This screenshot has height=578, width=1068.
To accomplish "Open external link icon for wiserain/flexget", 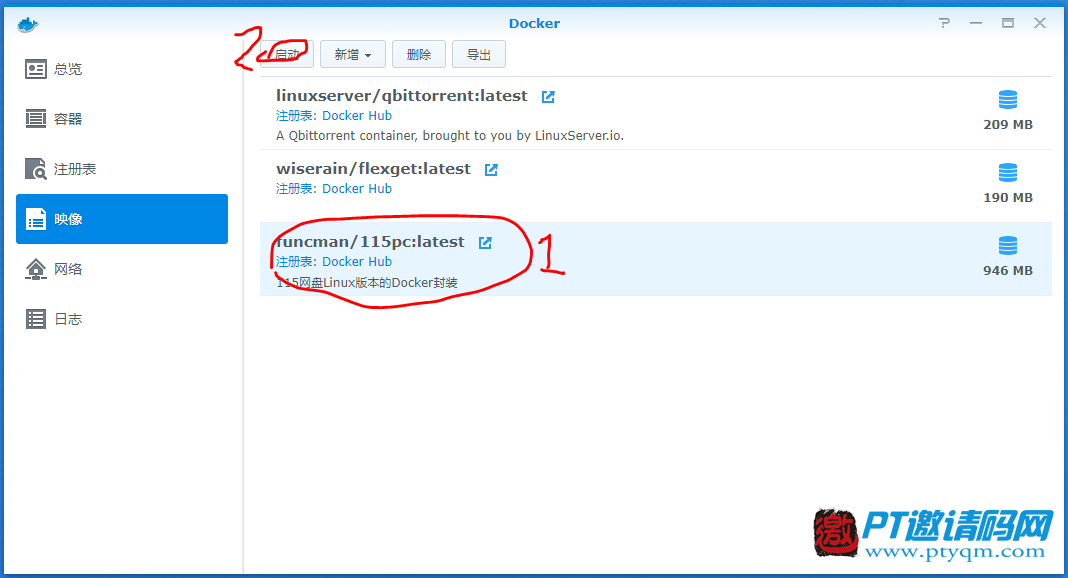I will (x=491, y=170).
